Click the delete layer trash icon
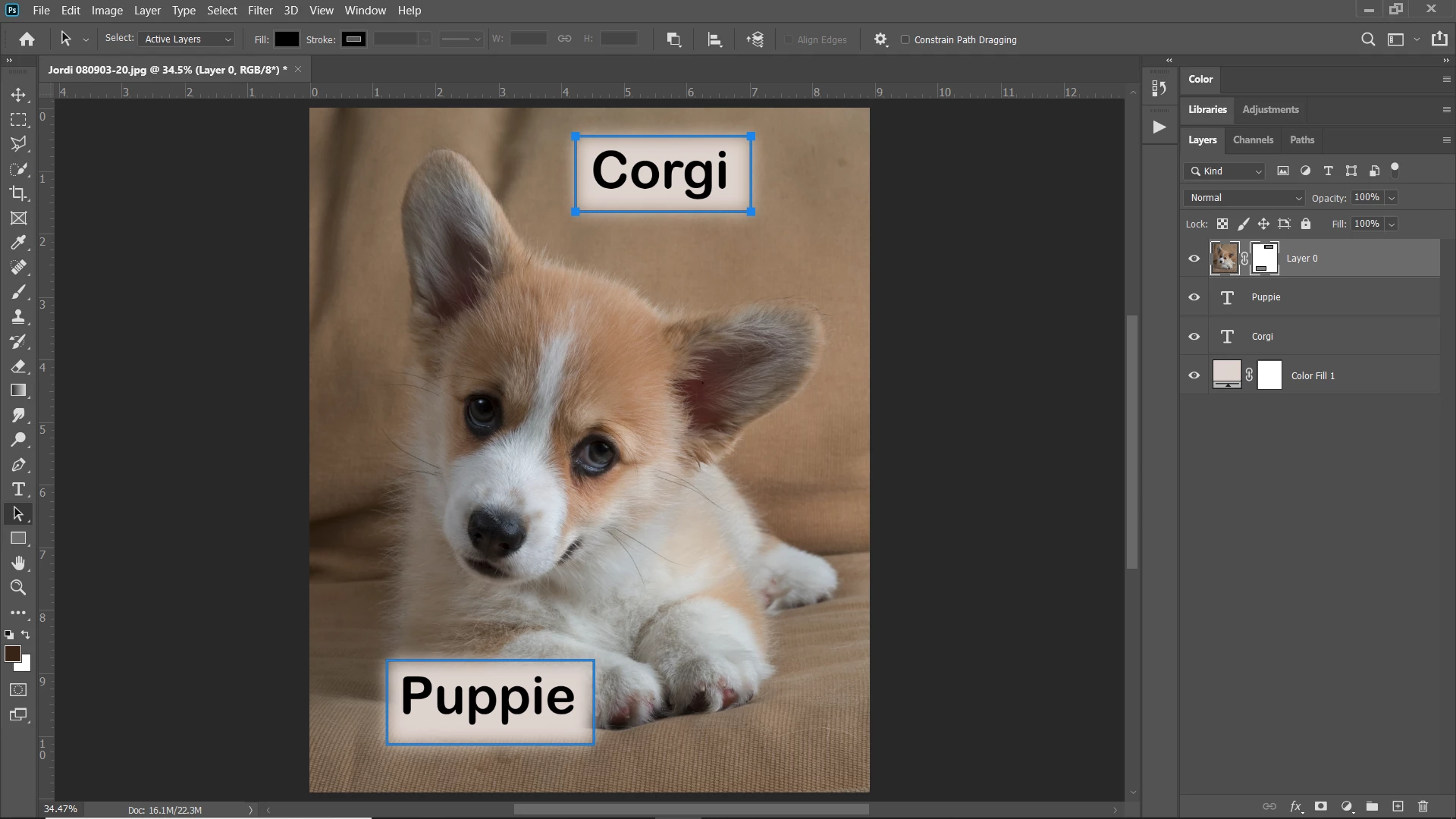 (1423, 806)
